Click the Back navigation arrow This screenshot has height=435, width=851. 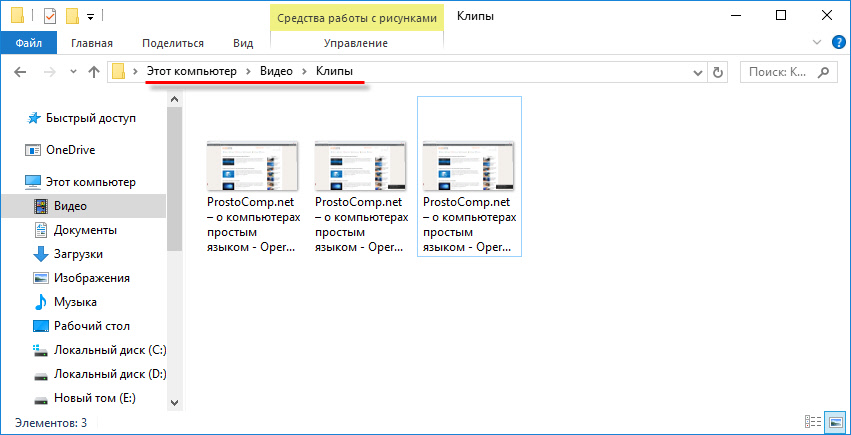point(20,72)
